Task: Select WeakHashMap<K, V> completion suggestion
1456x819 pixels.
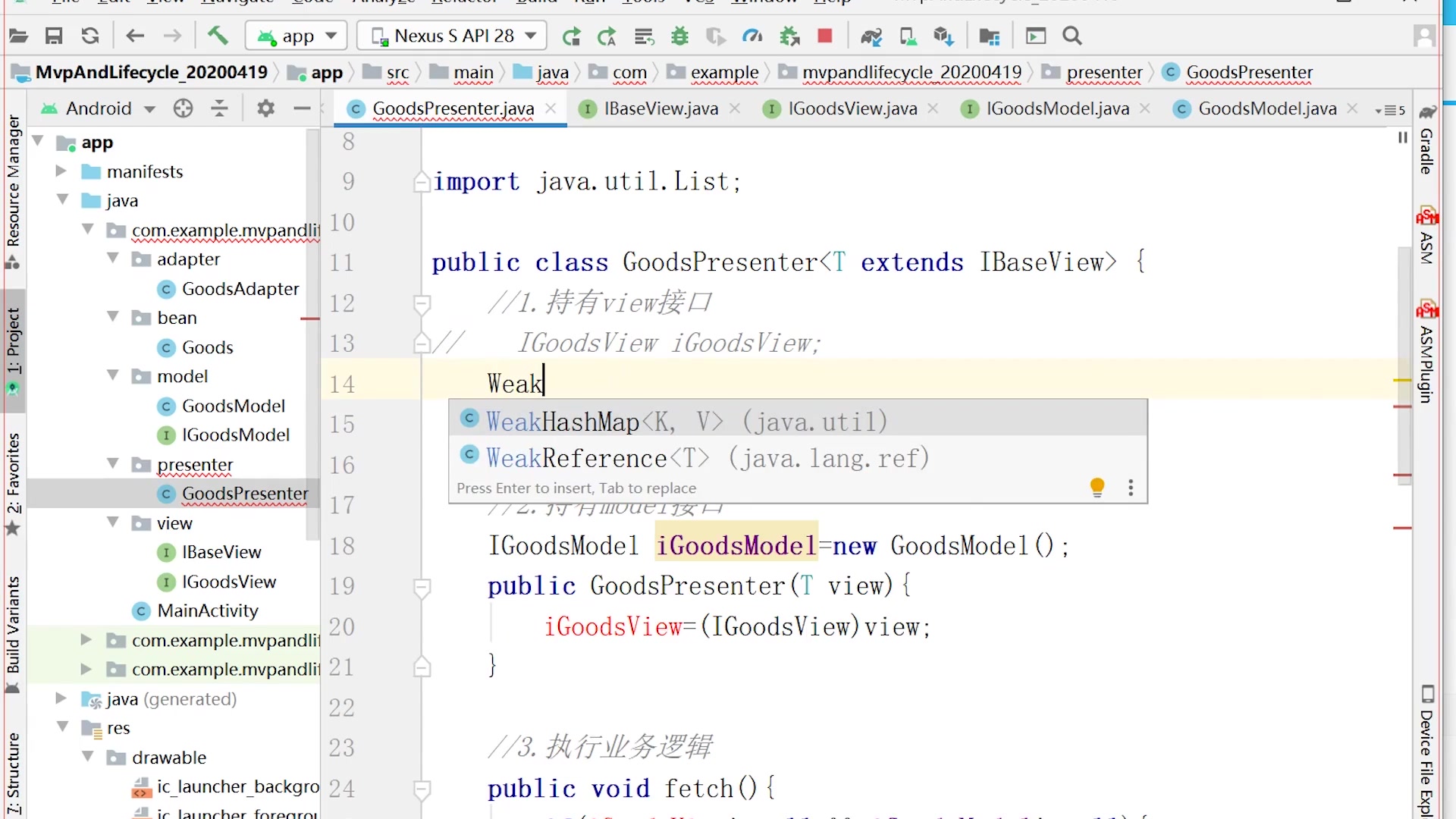Action: click(798, 421)
